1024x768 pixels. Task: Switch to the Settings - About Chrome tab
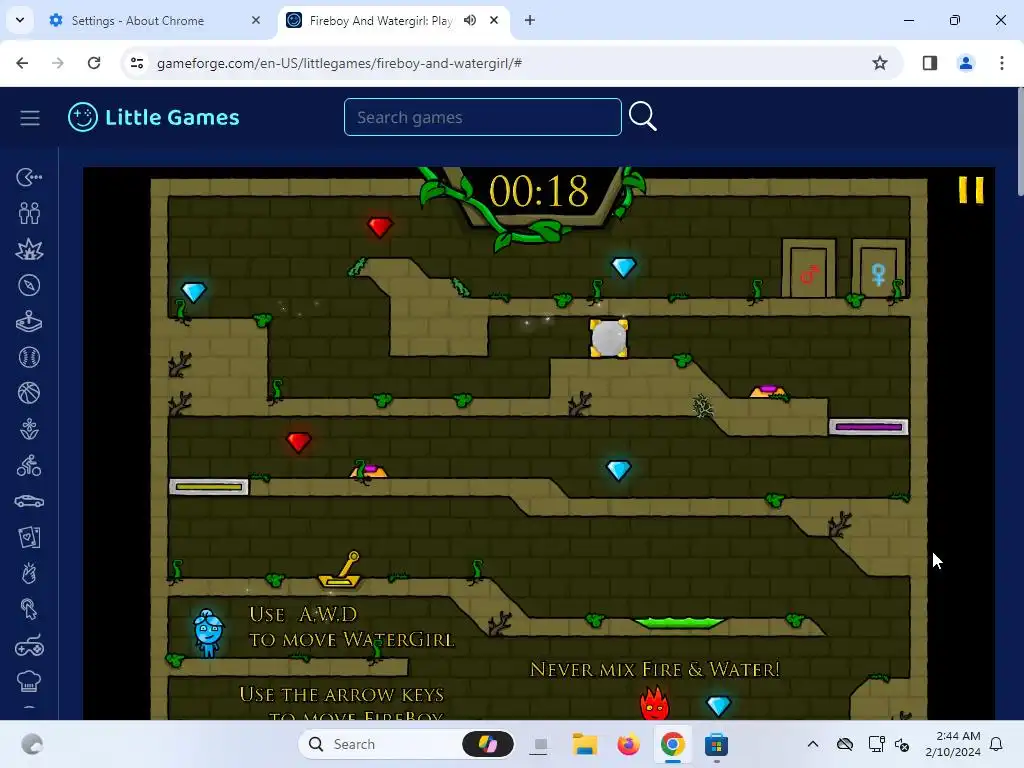pyautogui.click(x=155, y=21)
